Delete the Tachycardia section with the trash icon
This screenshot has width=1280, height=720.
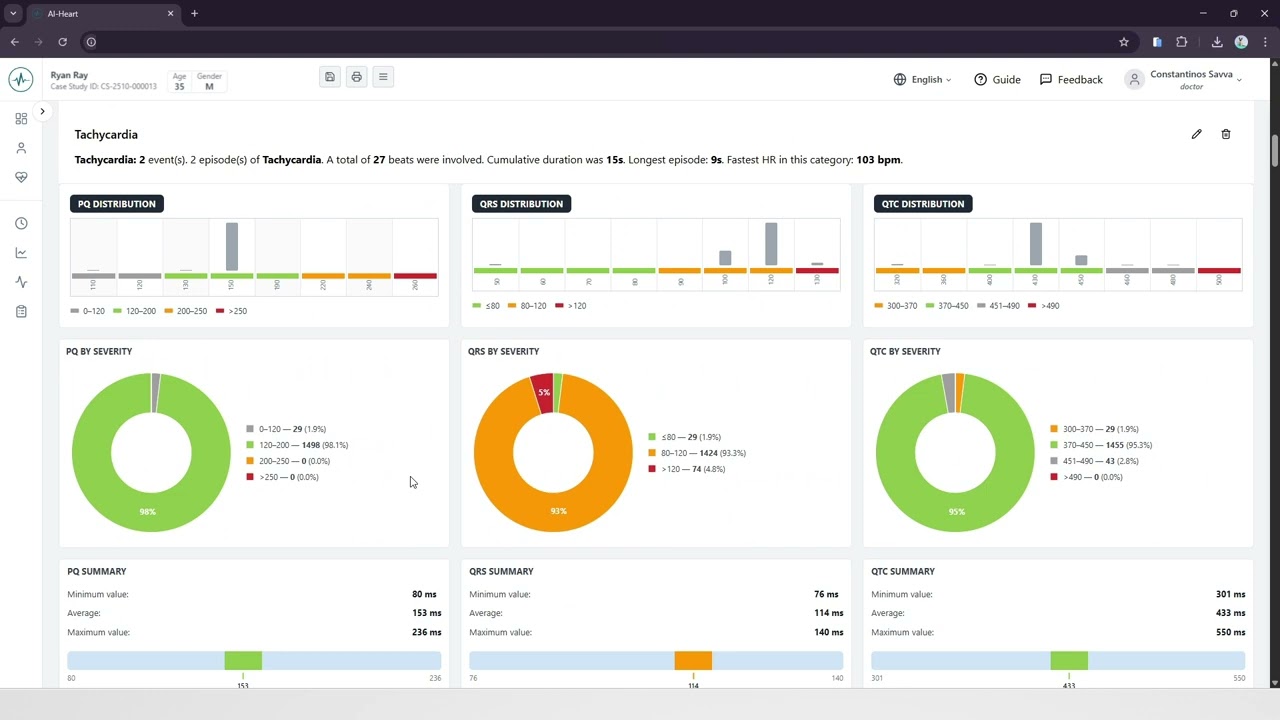(x=1226, y=134)
